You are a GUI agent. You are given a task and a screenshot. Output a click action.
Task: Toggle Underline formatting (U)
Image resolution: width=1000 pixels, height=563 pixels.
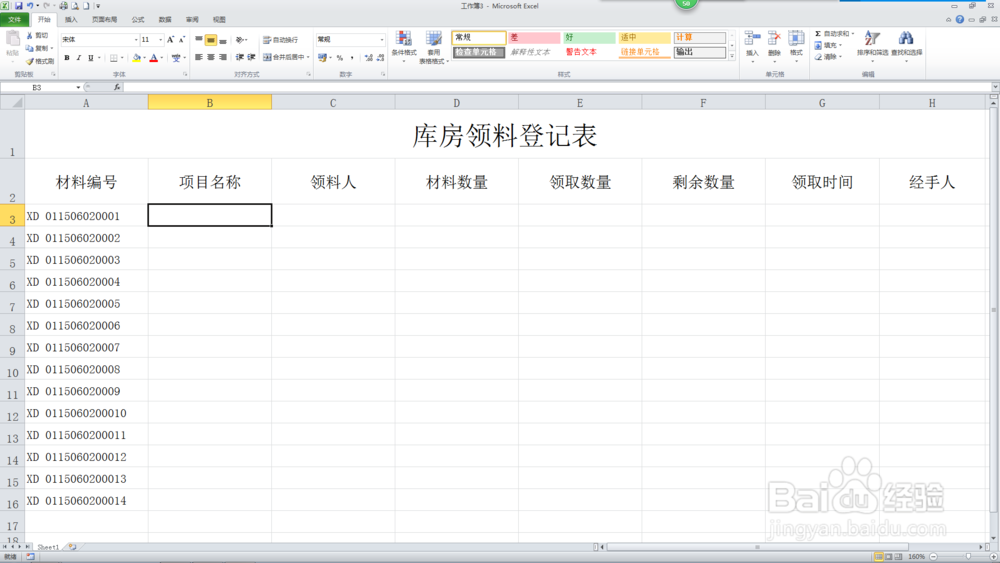[91, 58]
